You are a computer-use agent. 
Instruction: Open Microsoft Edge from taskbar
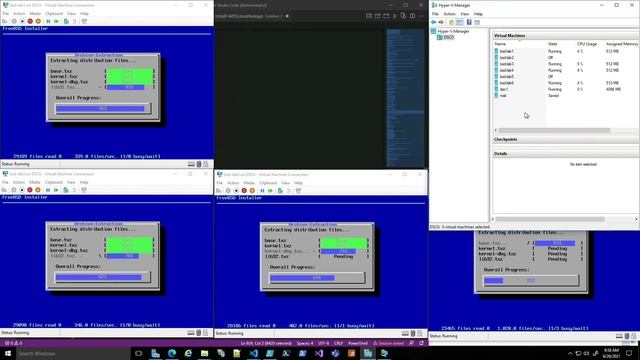pyautogui.click(x=172, y=353)
